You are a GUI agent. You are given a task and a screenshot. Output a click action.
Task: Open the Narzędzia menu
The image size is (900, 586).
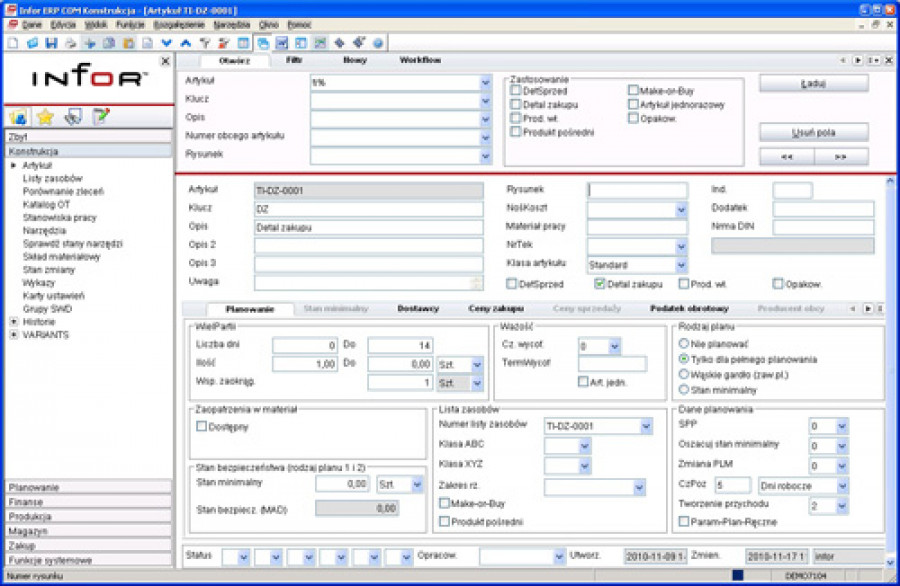[x=231, y=25]
